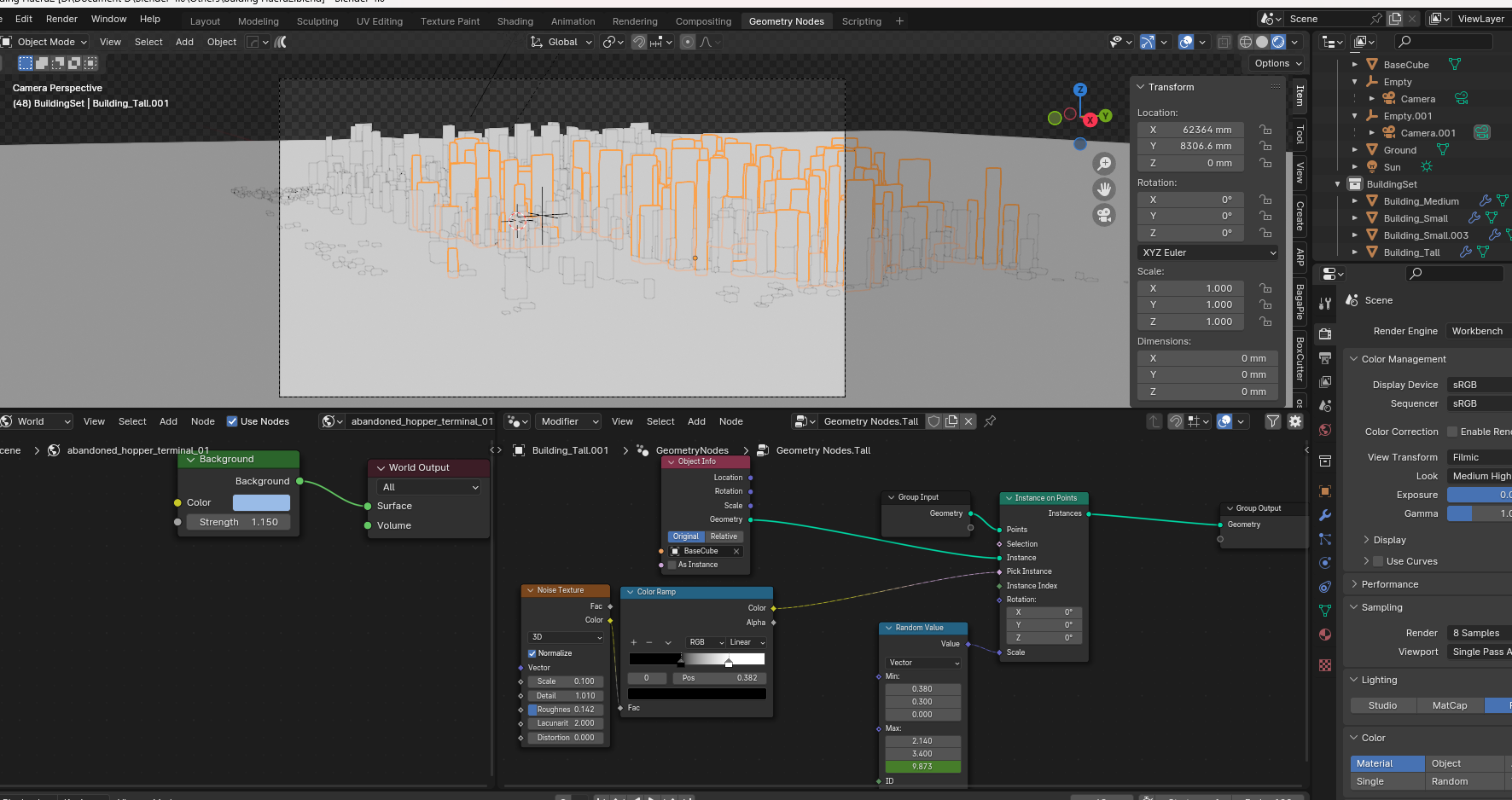Click modifier wrench icon of Building_Medium
Image resolution: width=1512 pixels, height=800 pixels.
pyautogui.click(x=1486, y=201)
